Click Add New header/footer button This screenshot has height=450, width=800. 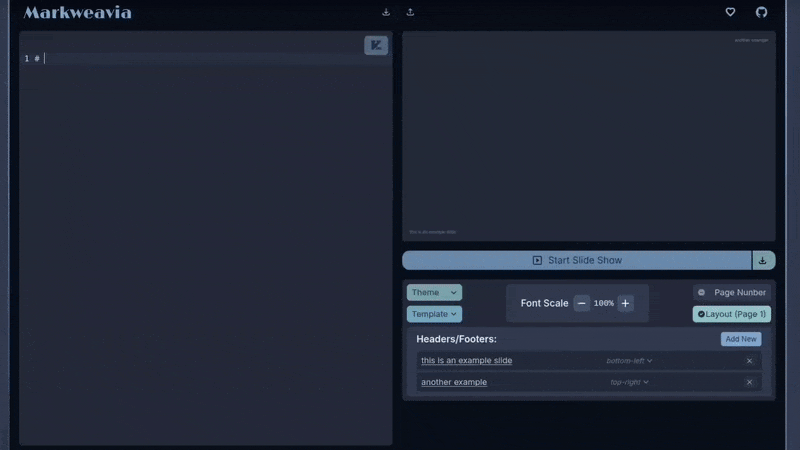741,339
